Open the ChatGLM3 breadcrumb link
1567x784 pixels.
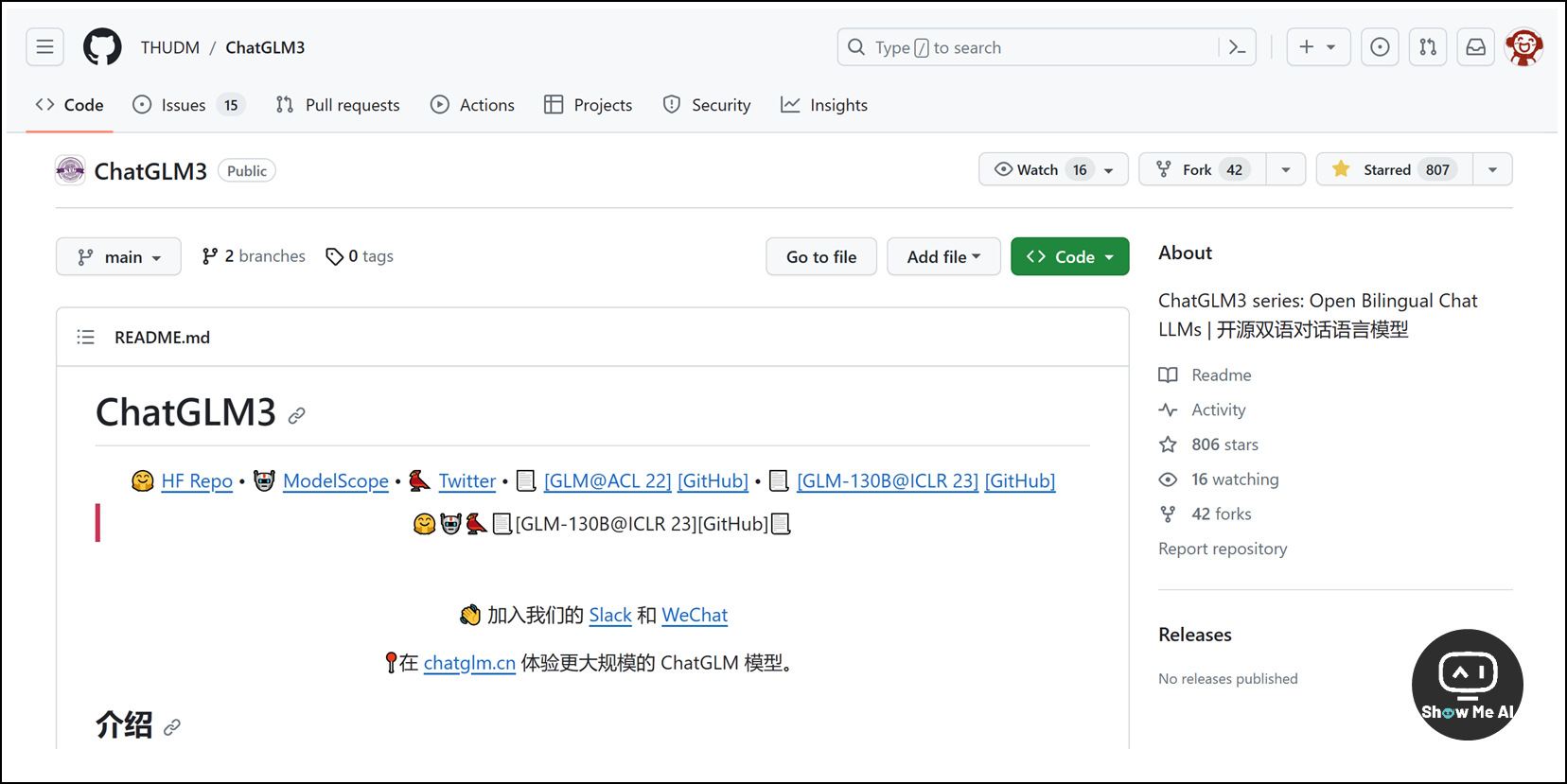click(x=265, y=47)
